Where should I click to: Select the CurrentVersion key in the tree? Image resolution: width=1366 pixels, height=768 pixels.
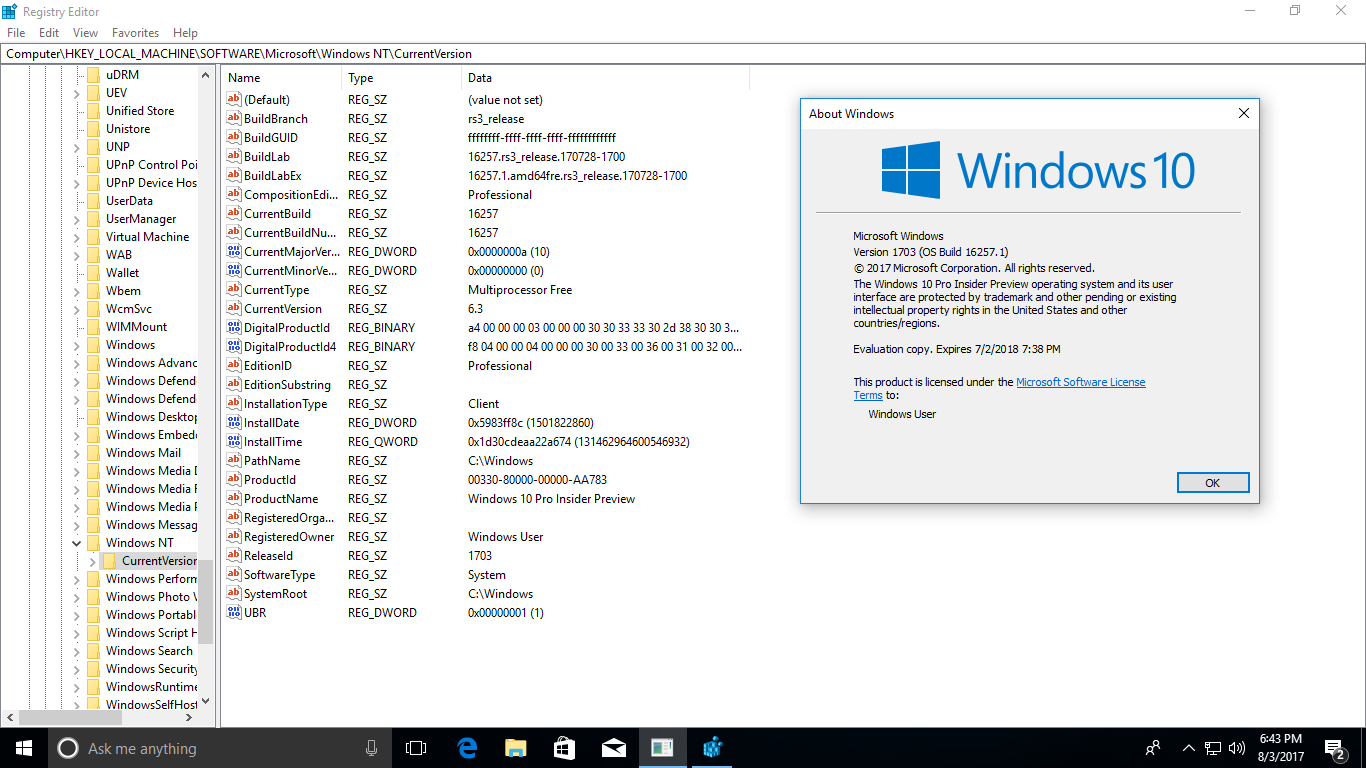click(x=159, y=561)
